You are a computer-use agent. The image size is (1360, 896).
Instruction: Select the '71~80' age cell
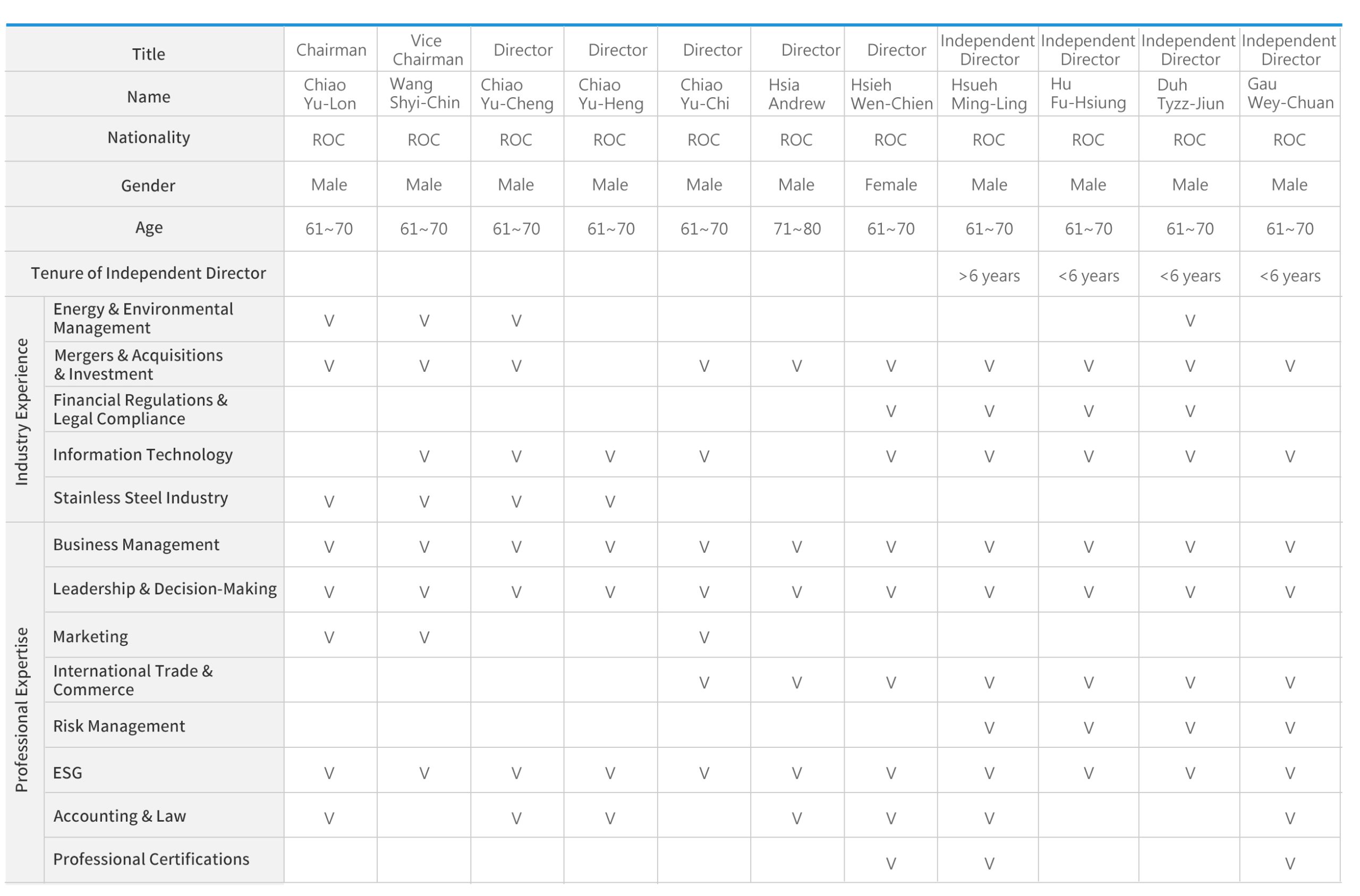pyautogui.click(x=797, y=229)
